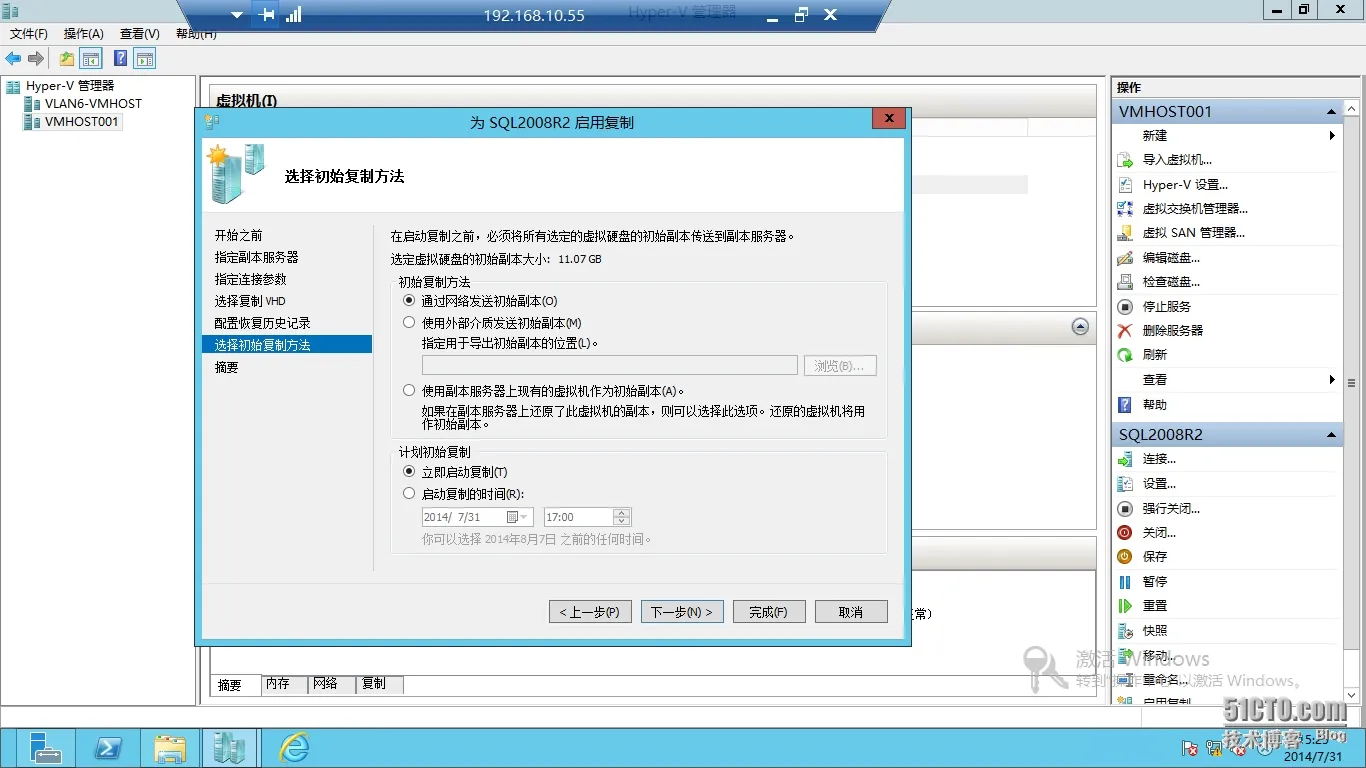Select 启动复制的时间 radio option

click(409, 494)
